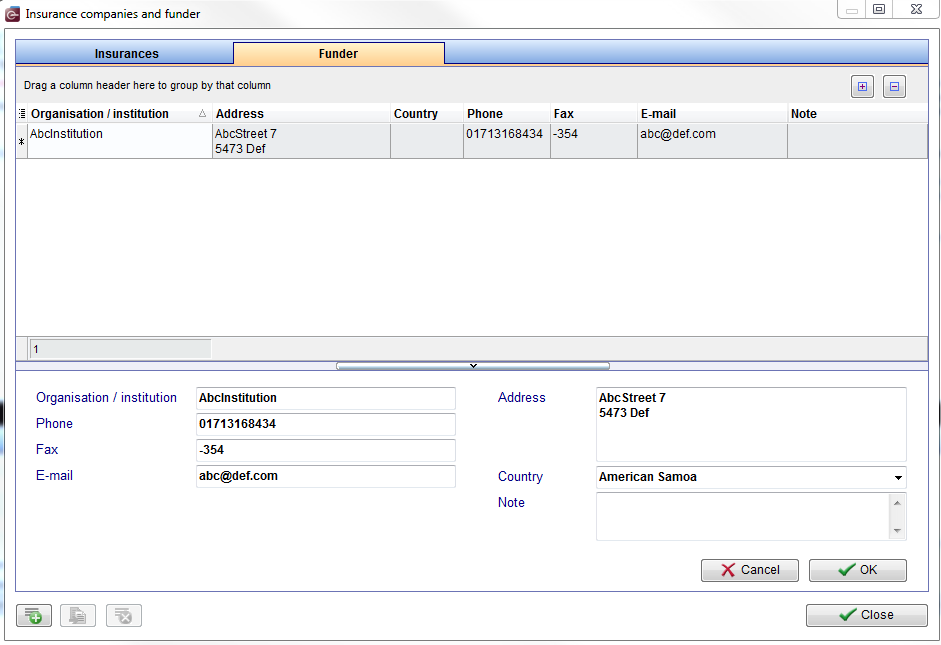Image resolution: width=941 pixels, height=645 pixels.
Task: Click the Fax column header
Action: [594, 113]
